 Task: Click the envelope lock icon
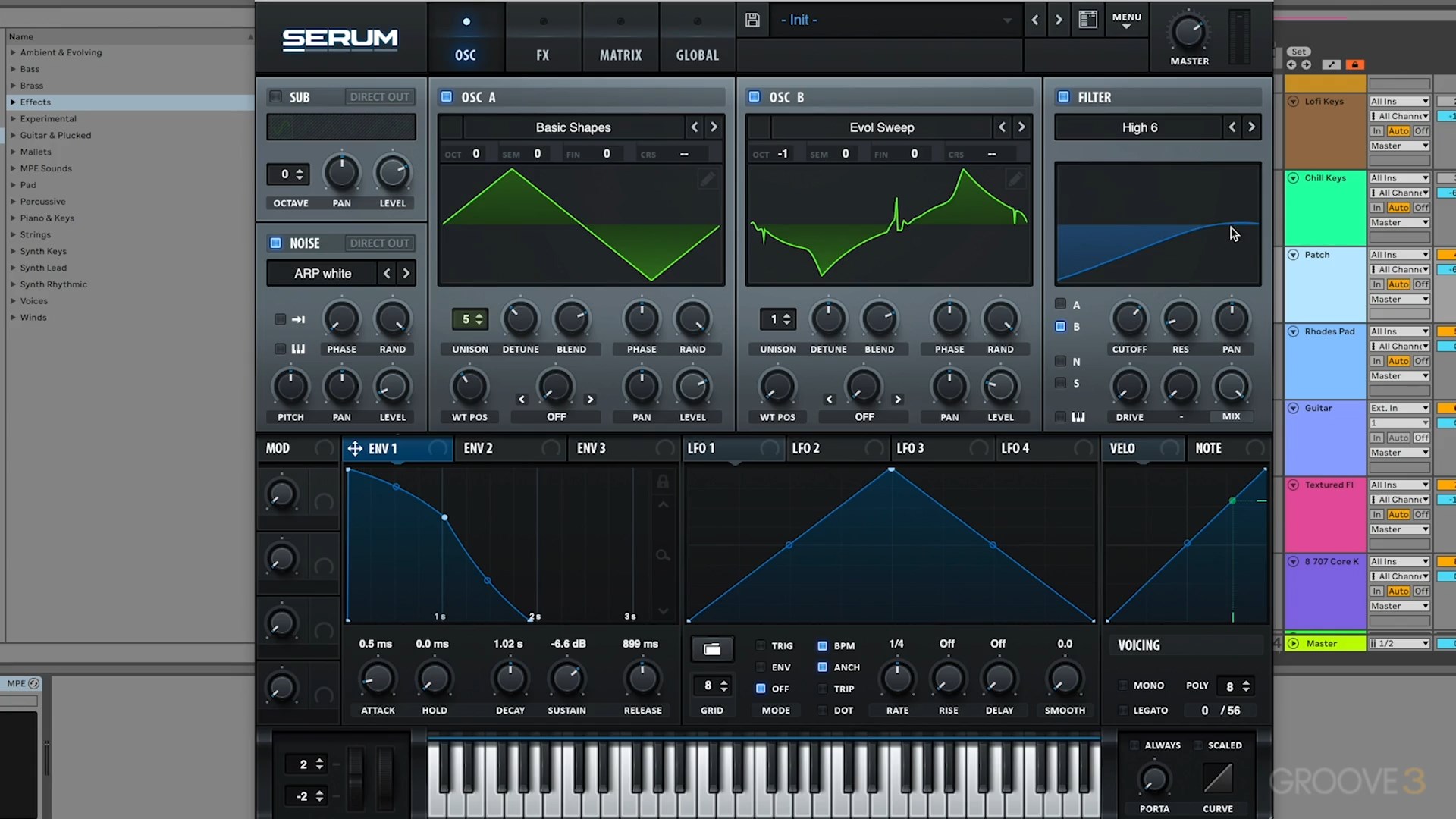(x=663, y=482)
